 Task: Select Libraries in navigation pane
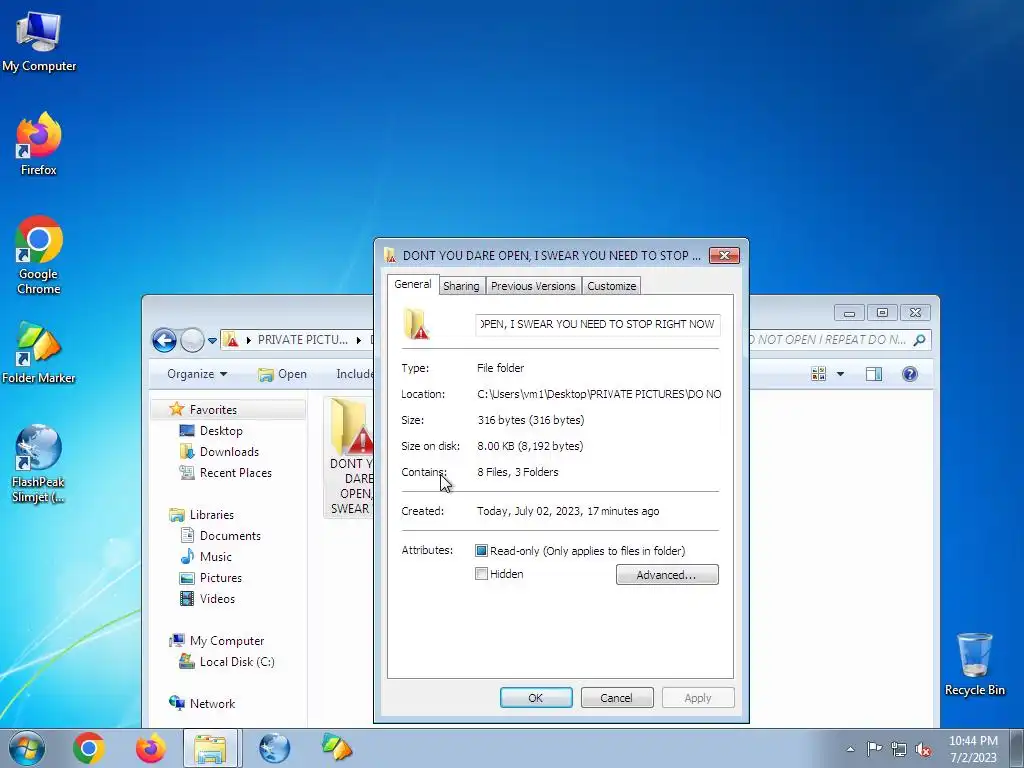[x=212, y=515]
